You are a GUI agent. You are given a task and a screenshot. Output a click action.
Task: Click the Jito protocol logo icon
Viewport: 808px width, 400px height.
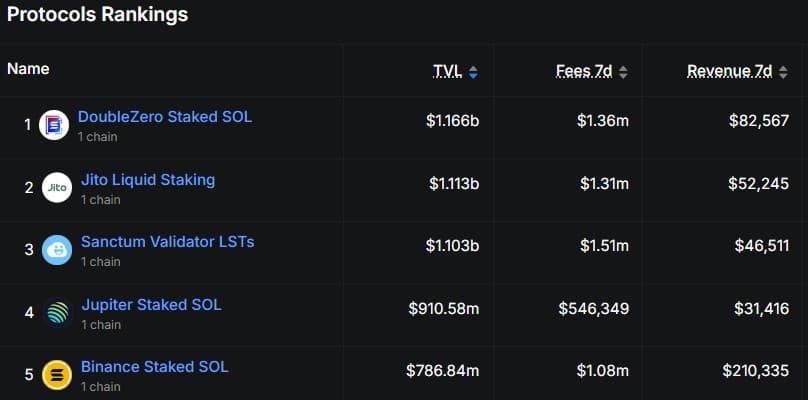56,188
